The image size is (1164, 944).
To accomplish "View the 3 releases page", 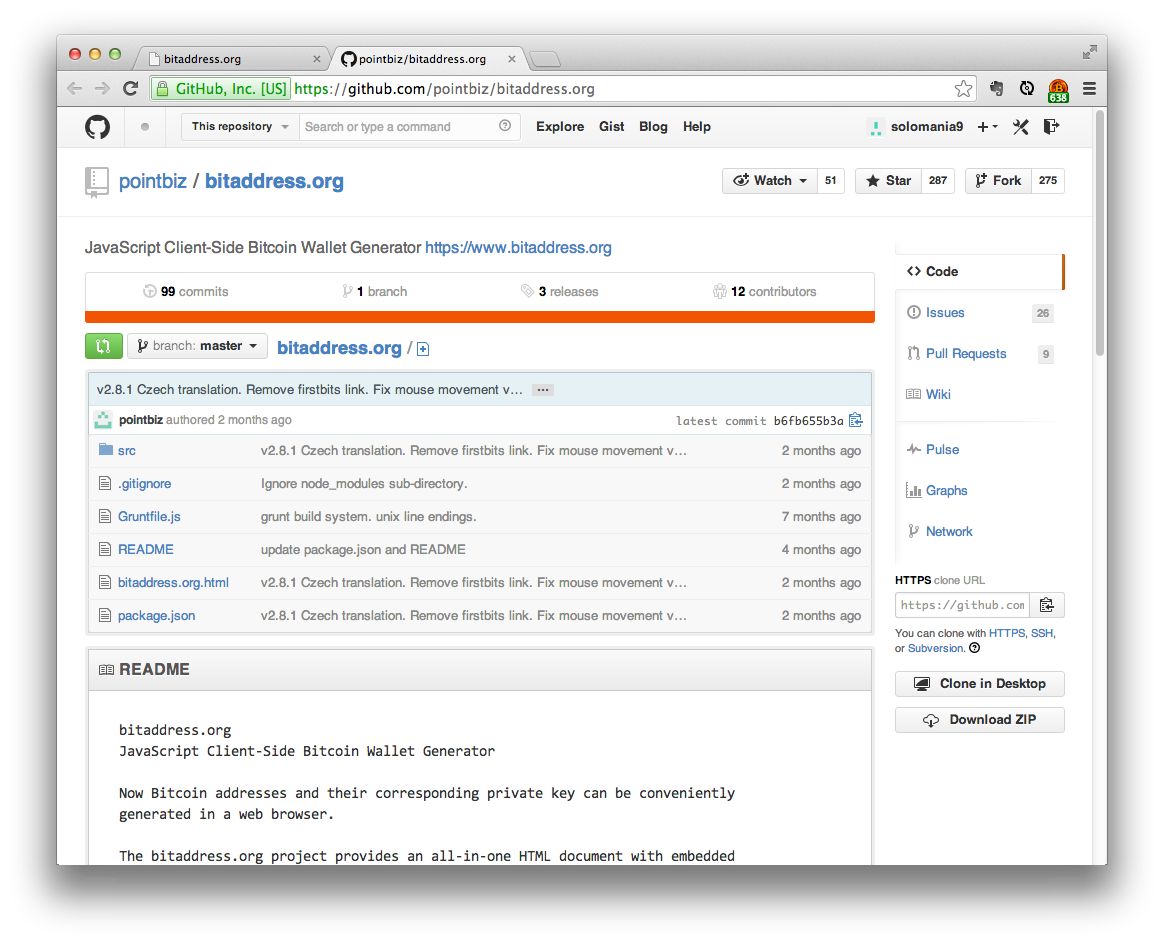I will pyautogui.click(x=560, y=292).
